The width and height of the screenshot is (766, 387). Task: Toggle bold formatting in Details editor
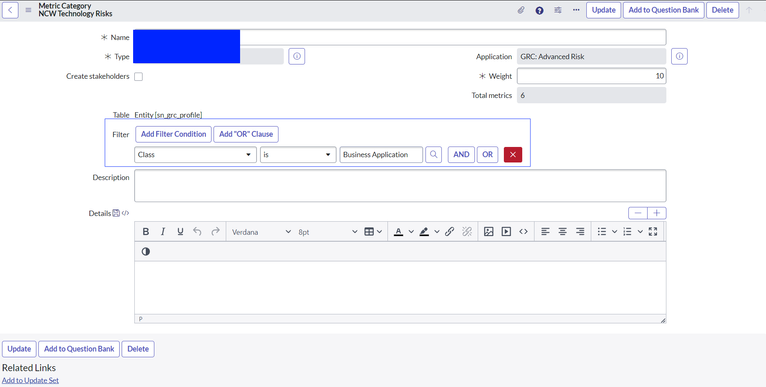pos(146,232)
